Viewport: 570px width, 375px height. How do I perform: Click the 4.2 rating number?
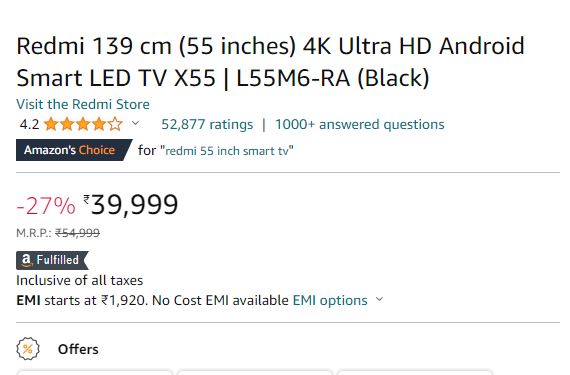[29, 124]
